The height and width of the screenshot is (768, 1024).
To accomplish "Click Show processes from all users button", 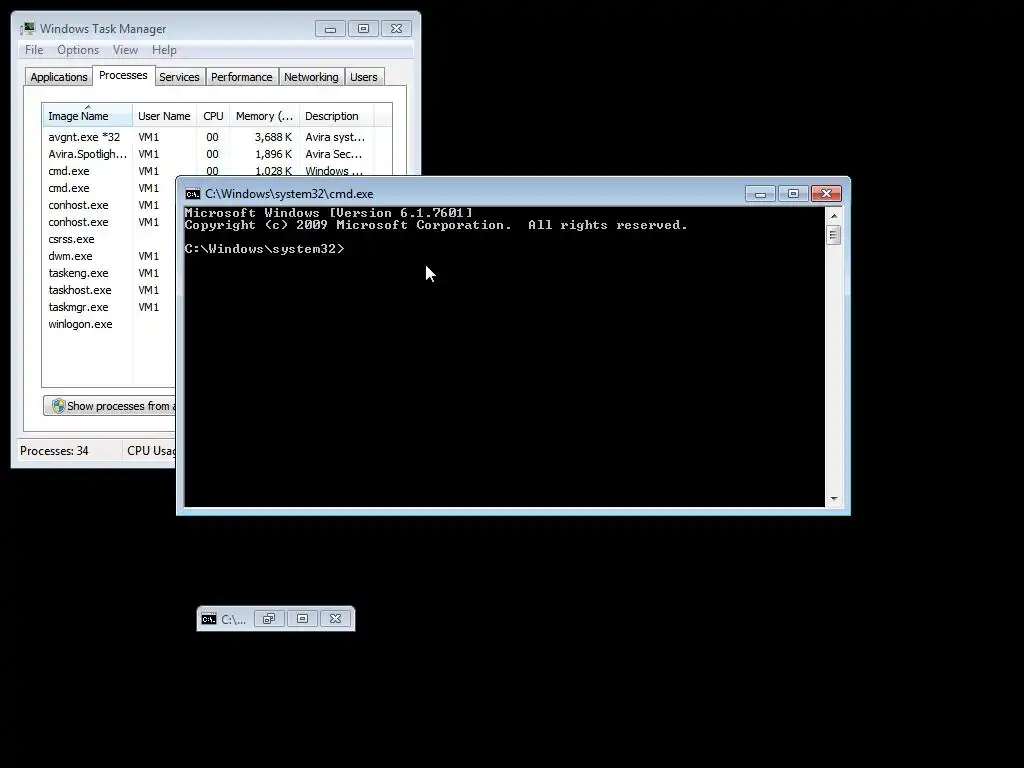I will tap(110, 406).
